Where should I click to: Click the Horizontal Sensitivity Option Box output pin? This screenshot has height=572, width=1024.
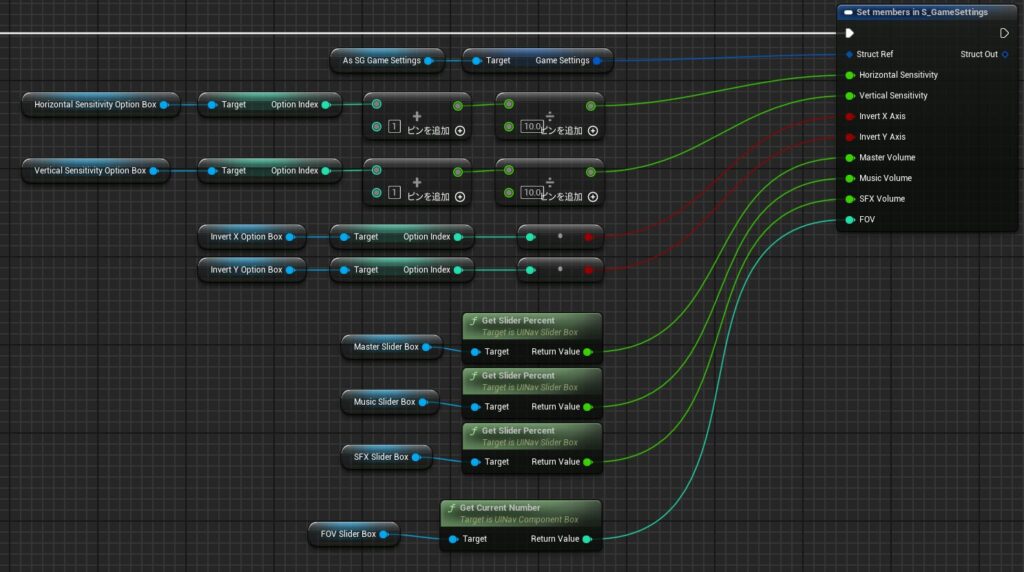point(165,104)
